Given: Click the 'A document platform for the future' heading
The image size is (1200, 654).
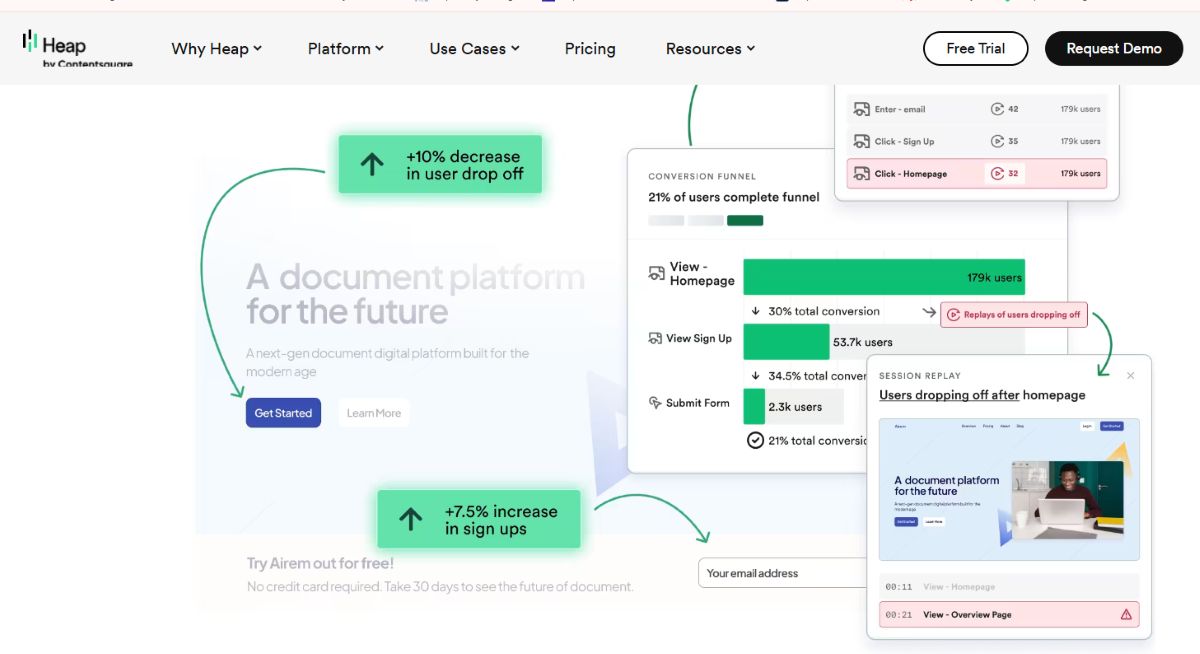Looking at the screenshot, I should [415, 294].
